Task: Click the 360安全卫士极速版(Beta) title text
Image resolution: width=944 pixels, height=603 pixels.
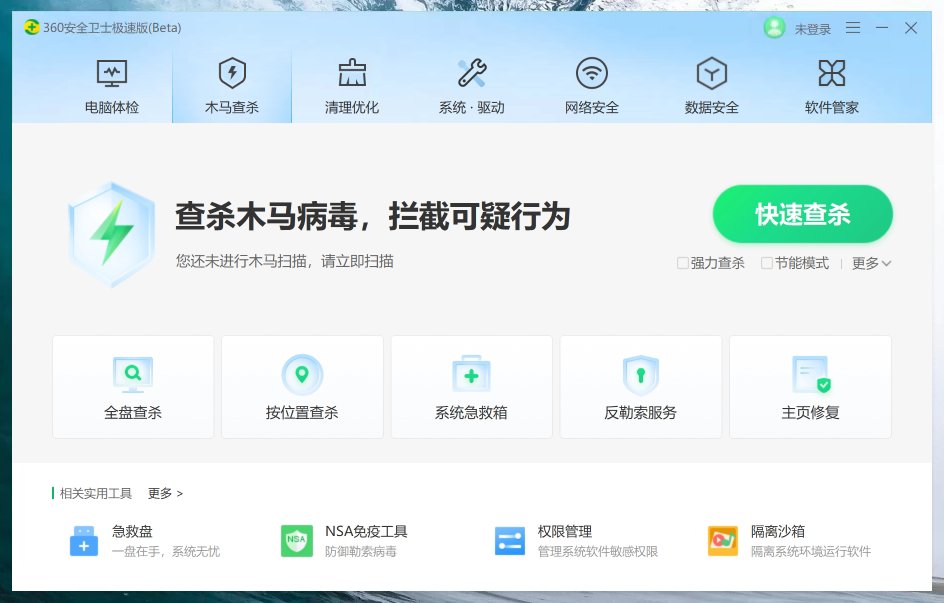Action: (x=112, y=28)
